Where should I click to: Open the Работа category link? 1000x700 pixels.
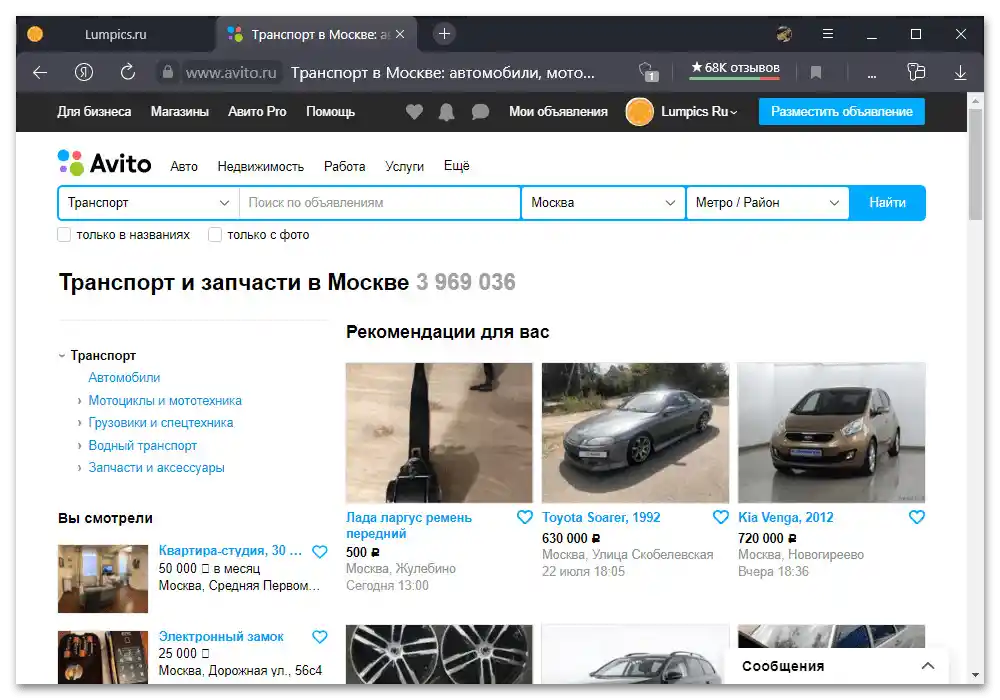click(x=344, y=166)
